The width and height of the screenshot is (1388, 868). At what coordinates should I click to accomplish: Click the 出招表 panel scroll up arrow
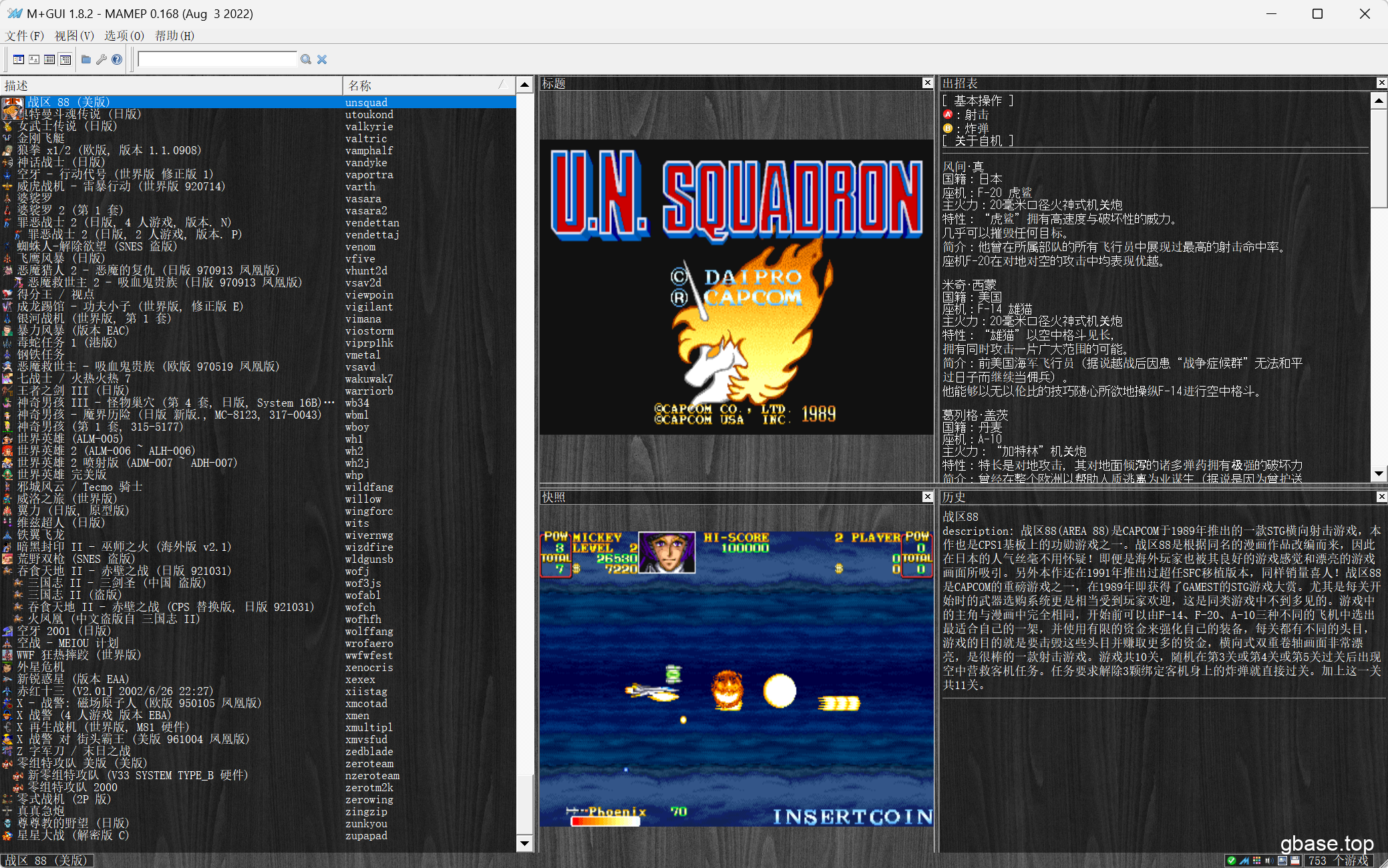(x=1379, y=101)
